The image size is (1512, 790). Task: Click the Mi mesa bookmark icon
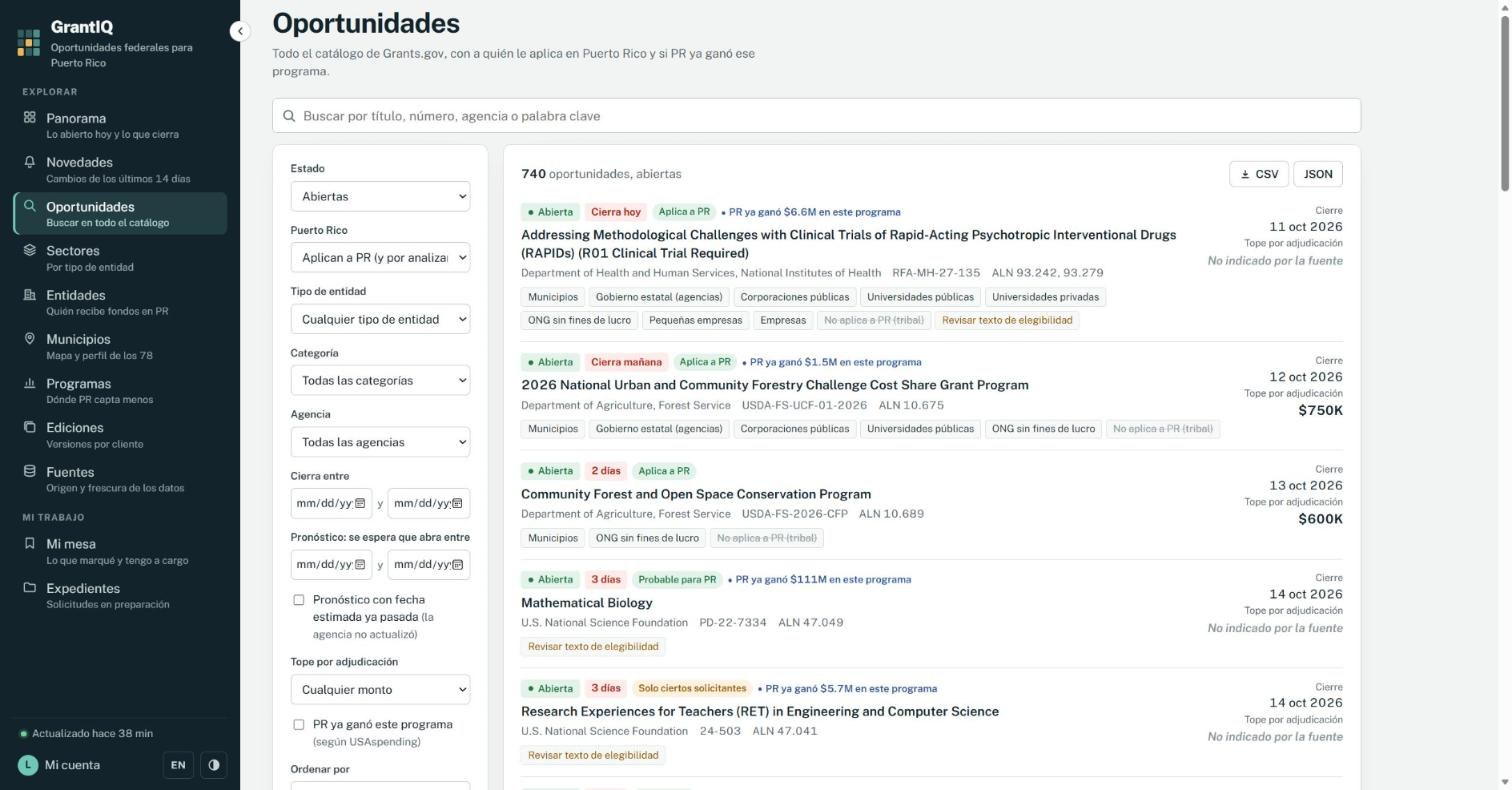point(30,543)
